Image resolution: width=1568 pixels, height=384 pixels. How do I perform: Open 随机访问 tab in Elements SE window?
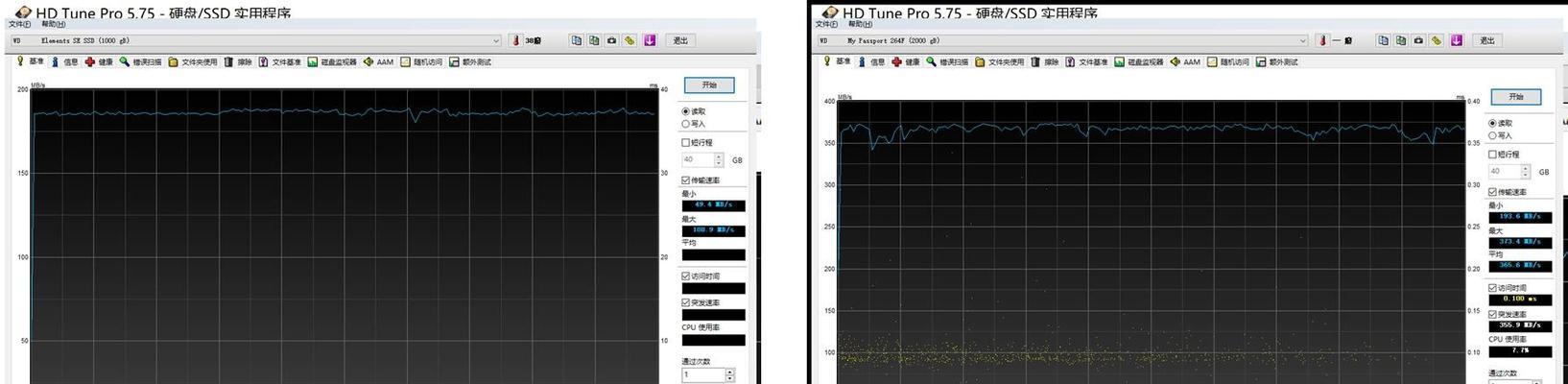(421, 61)
